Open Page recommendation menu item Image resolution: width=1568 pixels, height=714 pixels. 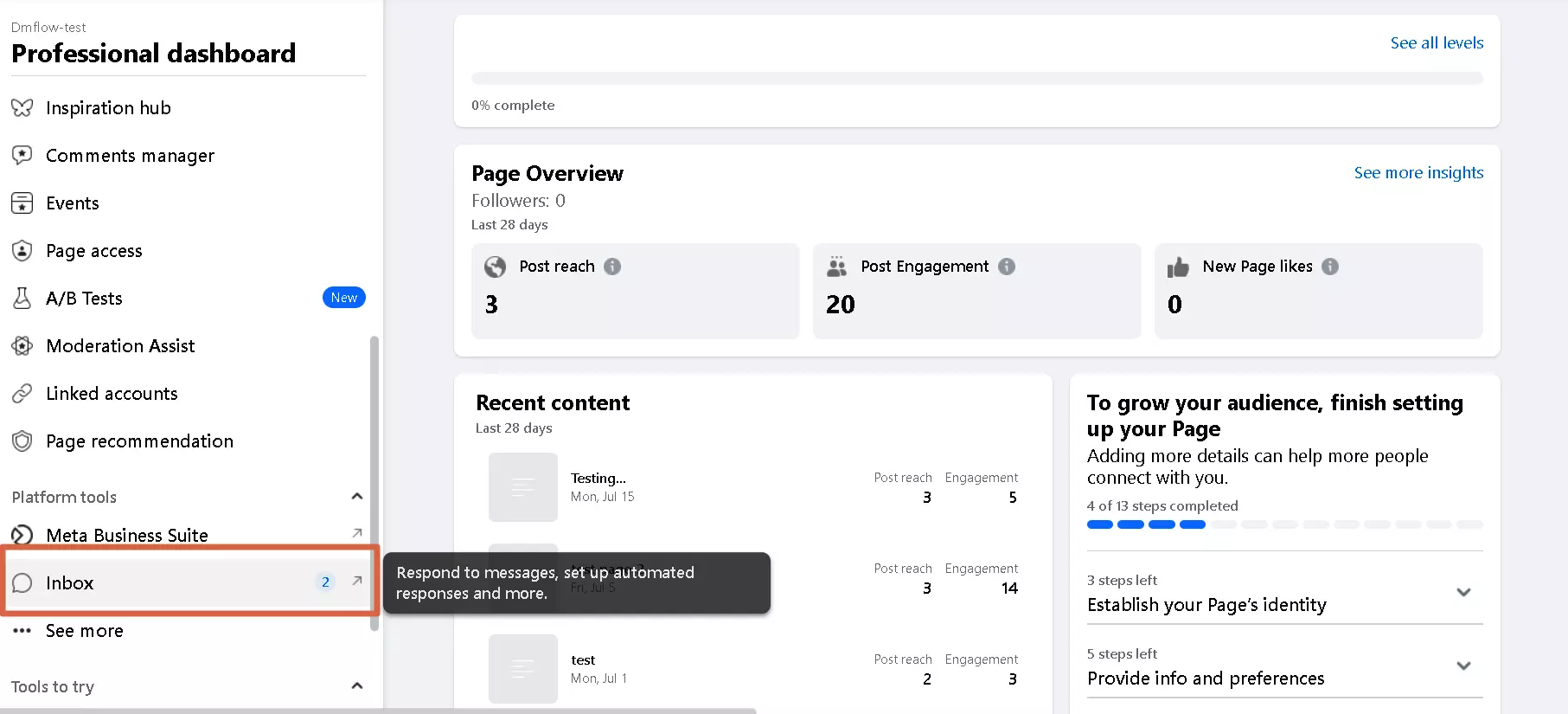[x=139, y=441]
